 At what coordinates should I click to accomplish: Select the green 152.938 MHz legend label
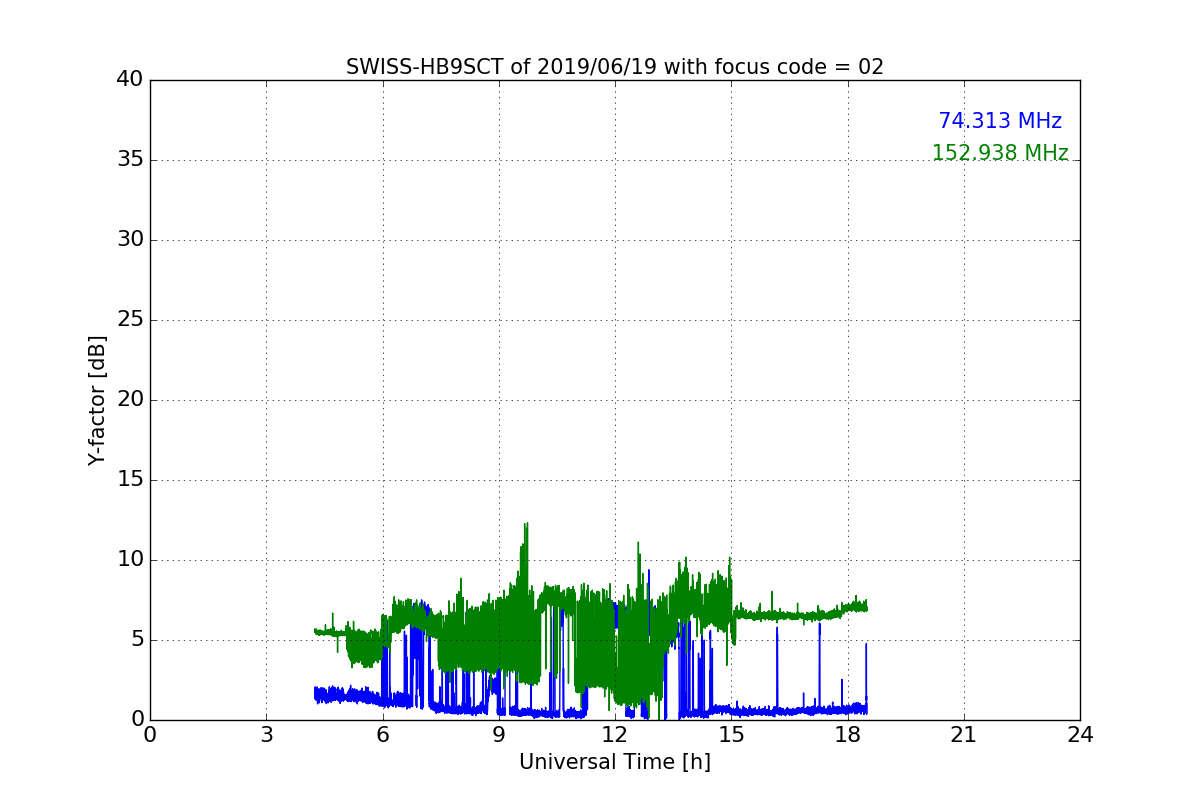1000,153
